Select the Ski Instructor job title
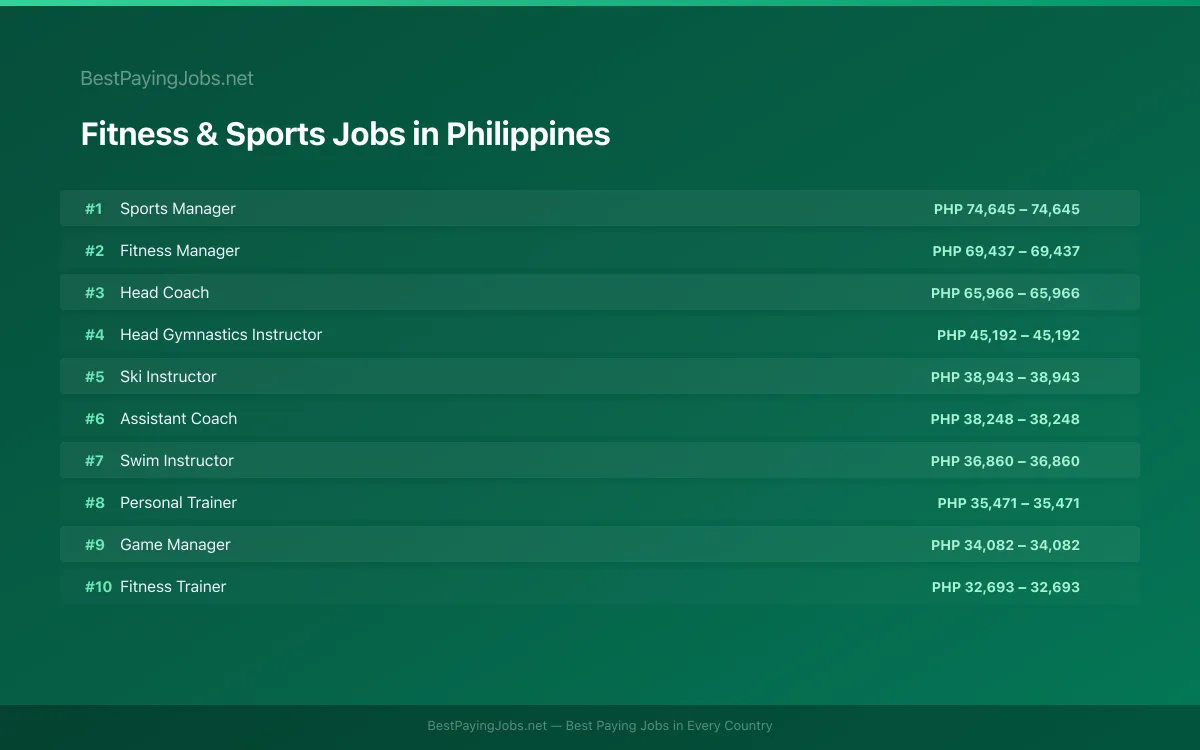The image size is (1200, 750). (x=168, y=377)
